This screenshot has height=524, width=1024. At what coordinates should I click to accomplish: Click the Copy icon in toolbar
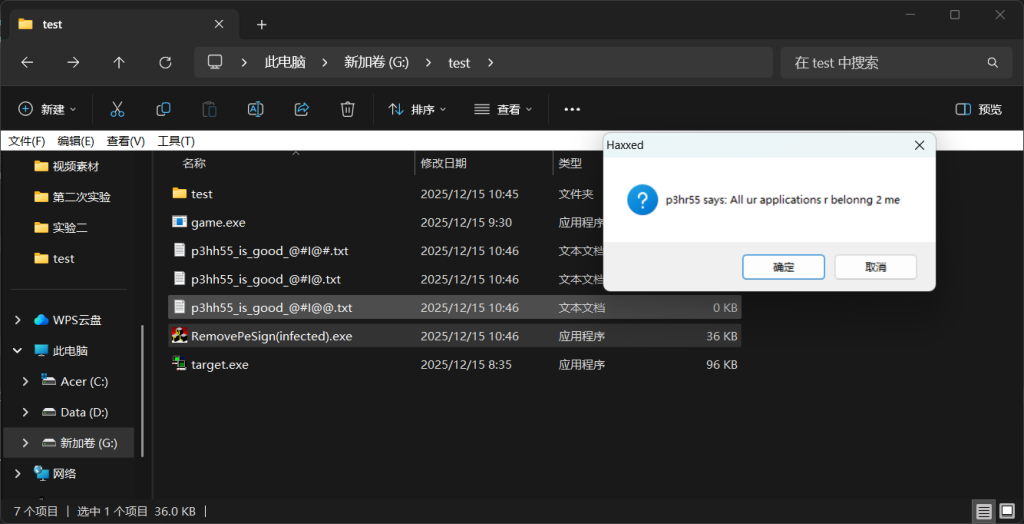(x=163, y=109)
